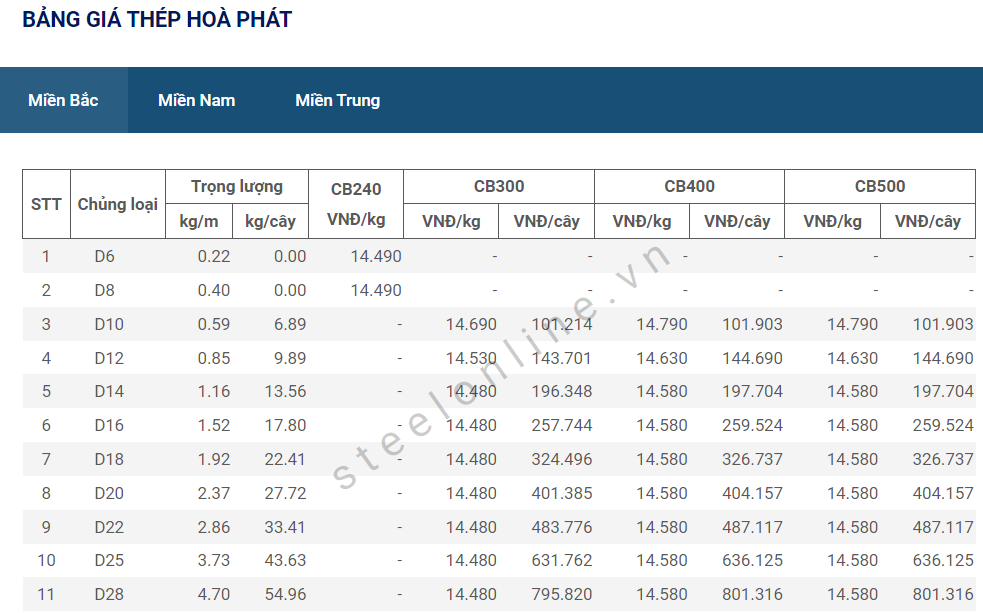Image resolution: width=983 pixels, height=613 pixels.
Task: Click the value 257.744 in D16 row
Action: pos(562,426)
